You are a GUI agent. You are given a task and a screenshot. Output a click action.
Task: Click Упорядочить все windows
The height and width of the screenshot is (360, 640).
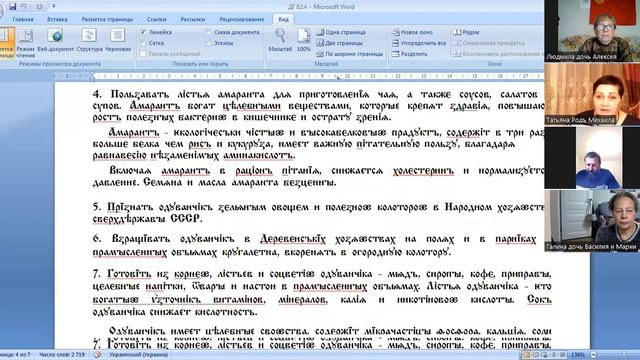click(x=419, y=43)
